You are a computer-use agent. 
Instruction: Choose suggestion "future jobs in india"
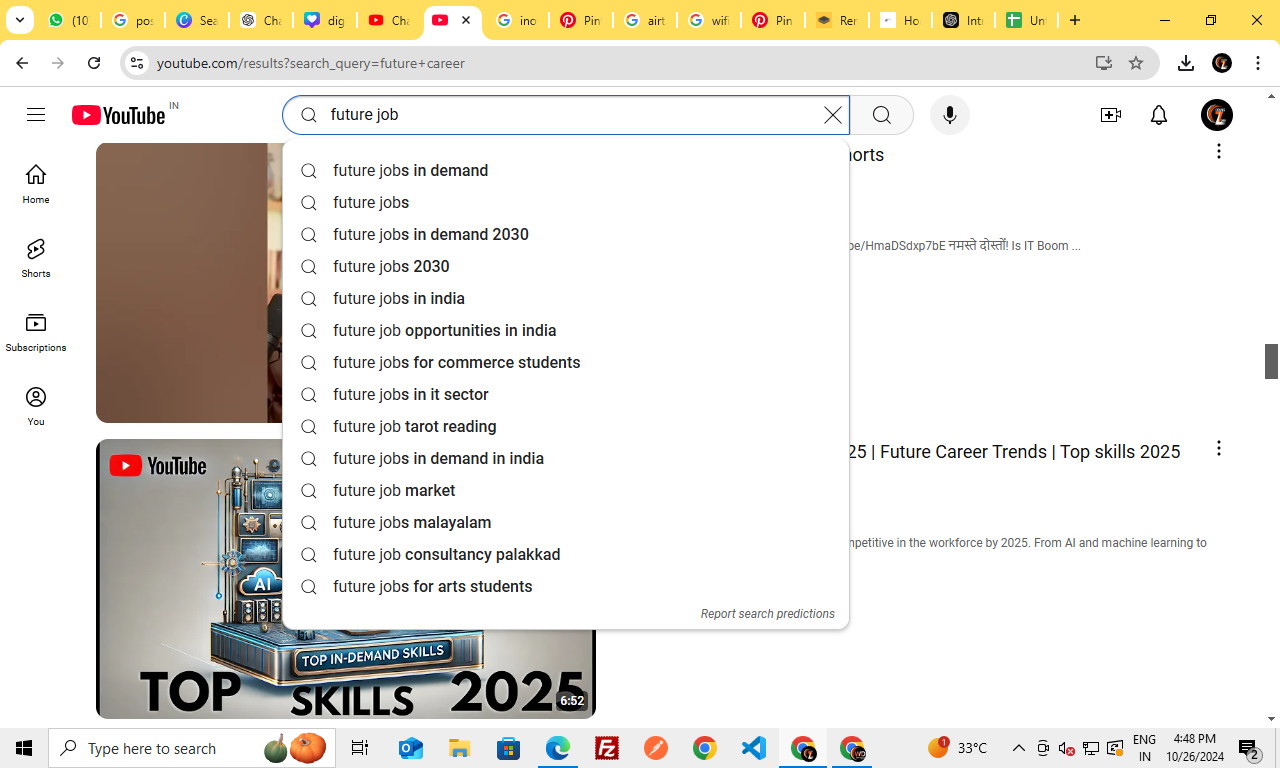point(566,298)
